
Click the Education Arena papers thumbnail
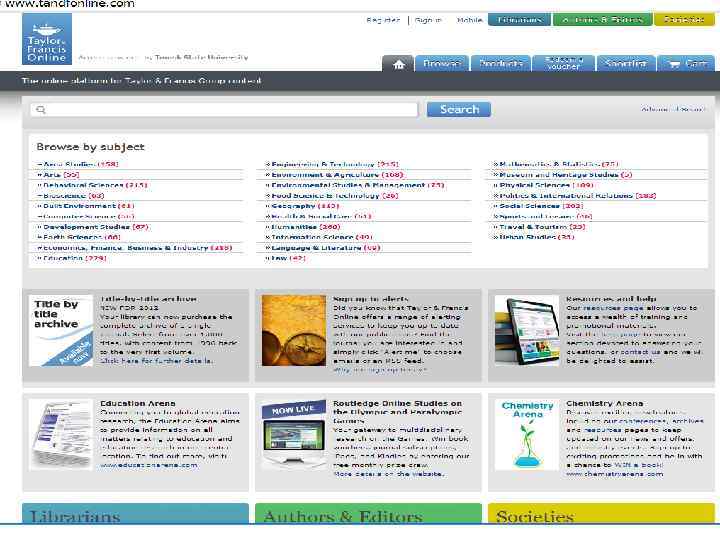(61, 435)
